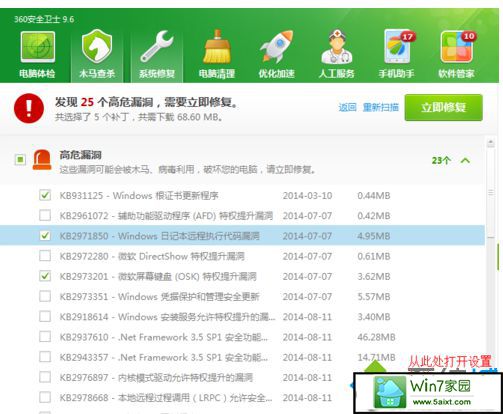Select the KB2961072 AFD 特权提升漏洞 row text
This screenshot has height=414, width=503.
pyautogui.click(x=166, y=216)
